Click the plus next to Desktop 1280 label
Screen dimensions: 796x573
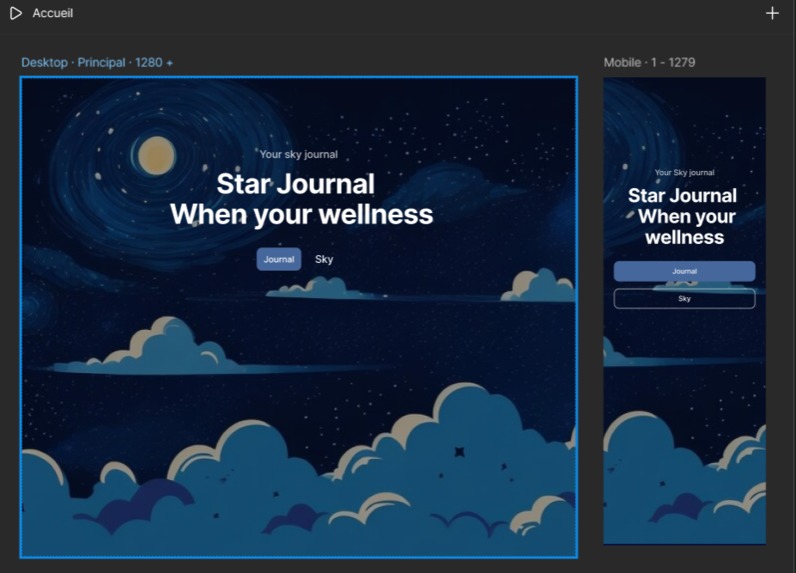[170, 63]
